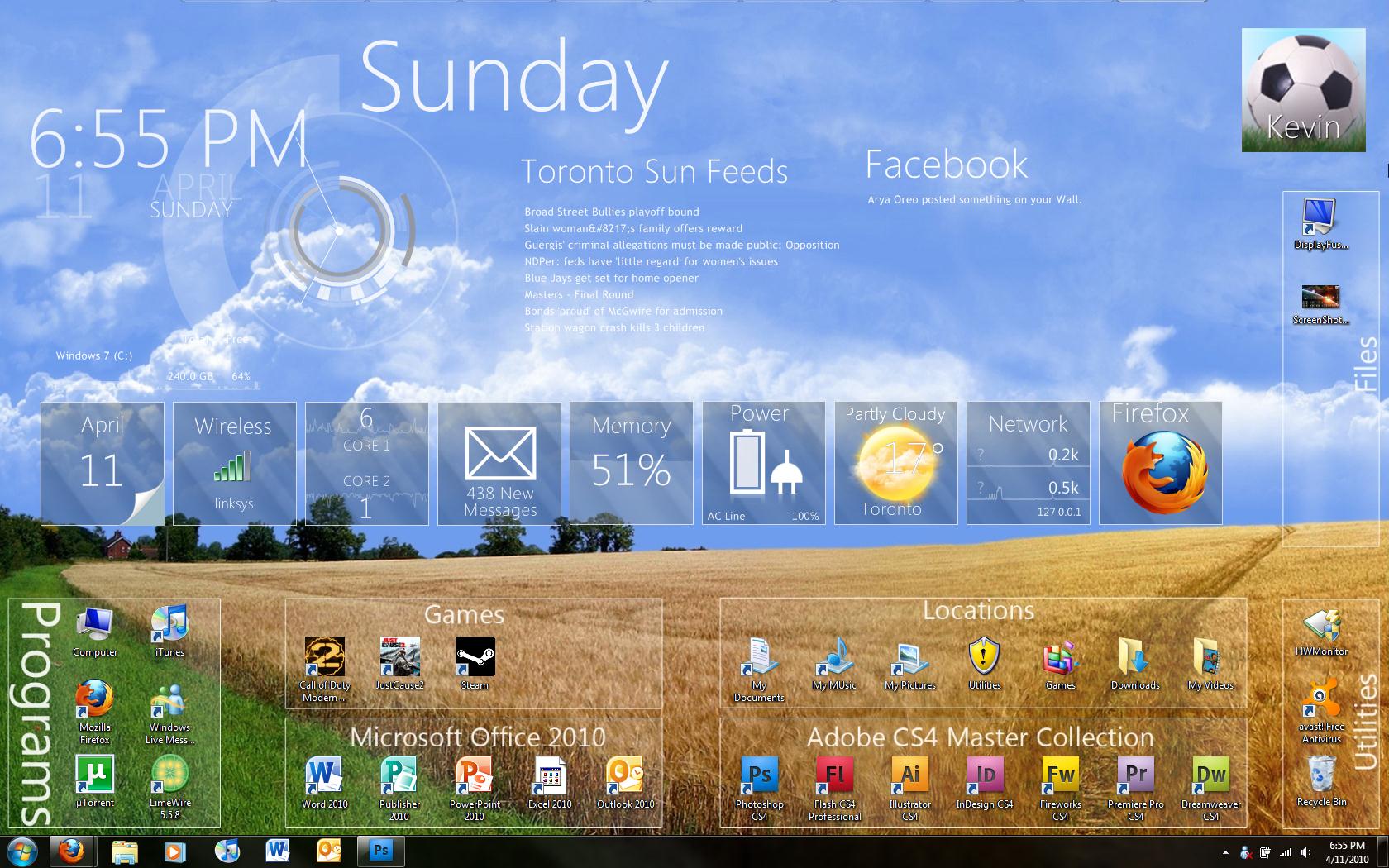Open avast! Free Antivirus shortcut
The height and width of the screenshot is (868, 1389).
tap(1322, 711)
